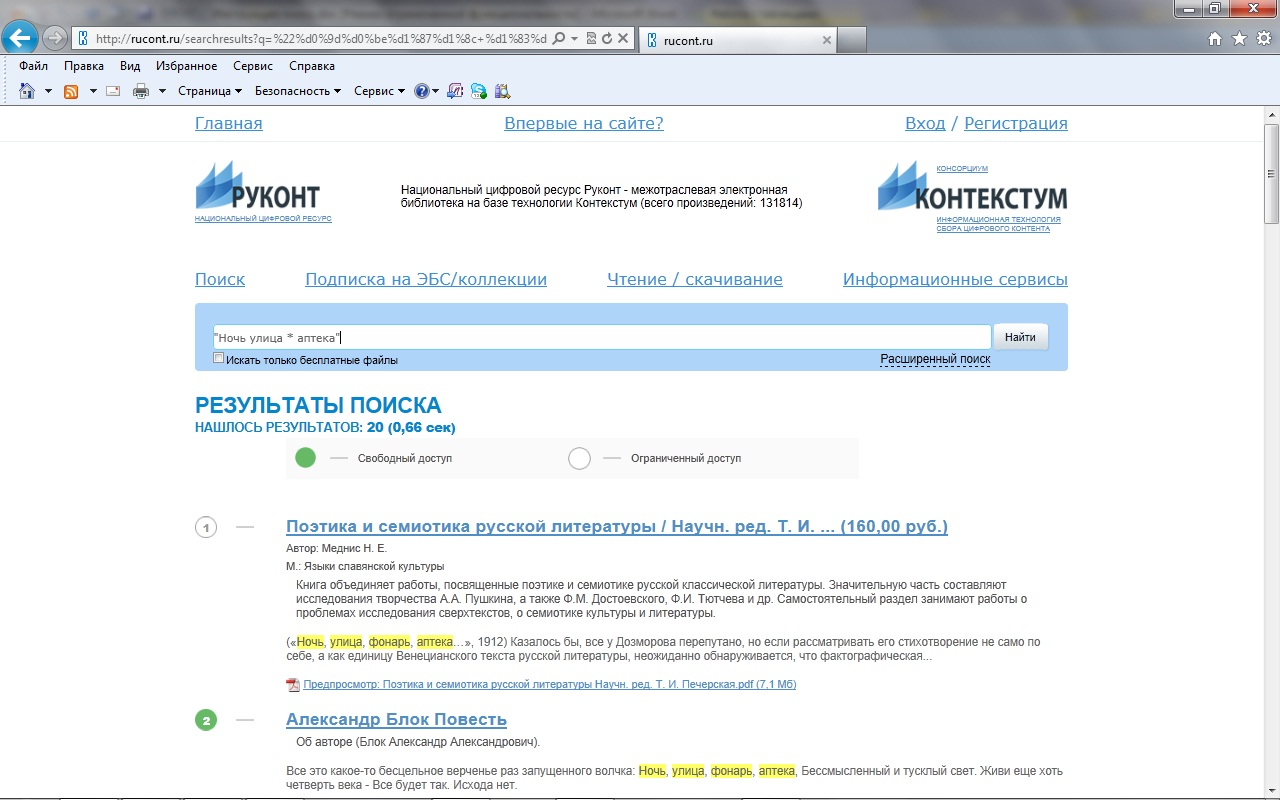Click the browser Back arrow button
Viewport: 1280px width, 800px height.
21,39
